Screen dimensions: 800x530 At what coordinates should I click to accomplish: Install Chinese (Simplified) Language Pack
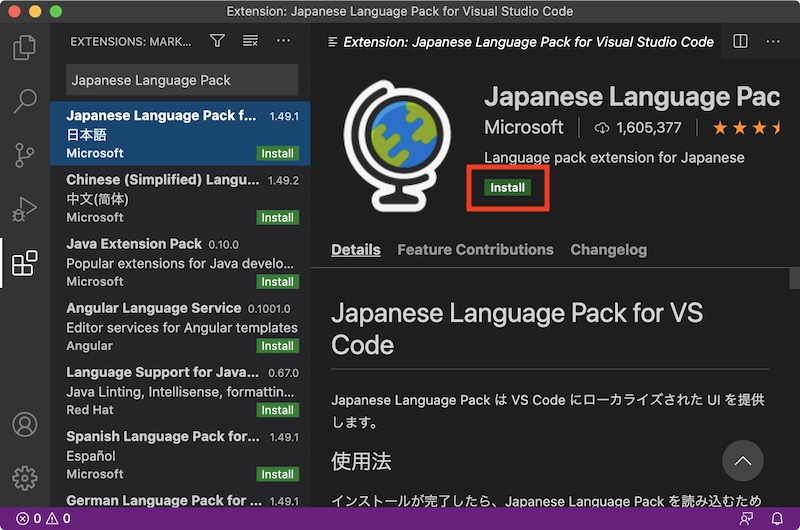pos(278,218)
